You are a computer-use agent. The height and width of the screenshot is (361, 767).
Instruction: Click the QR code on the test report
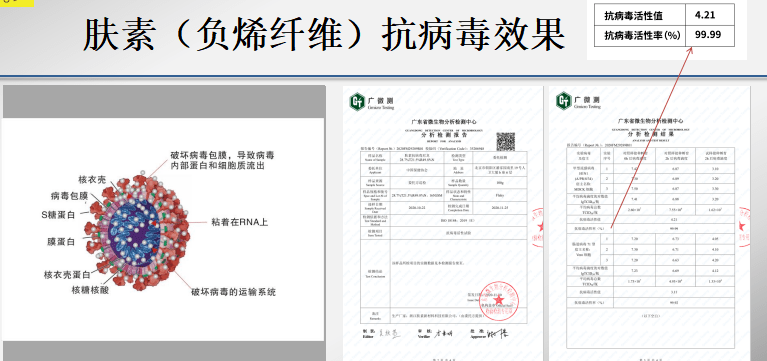point(505,141)
